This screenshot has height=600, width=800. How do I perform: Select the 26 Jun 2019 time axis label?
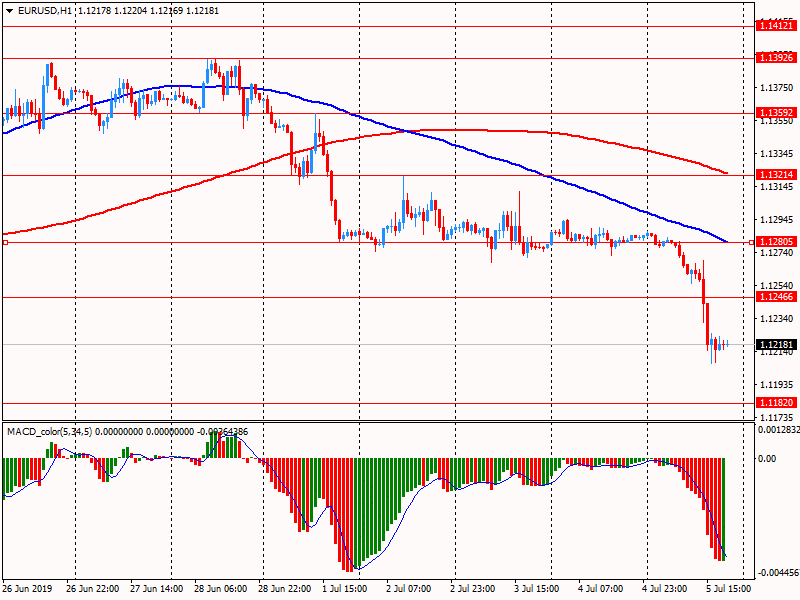point(27,588)
